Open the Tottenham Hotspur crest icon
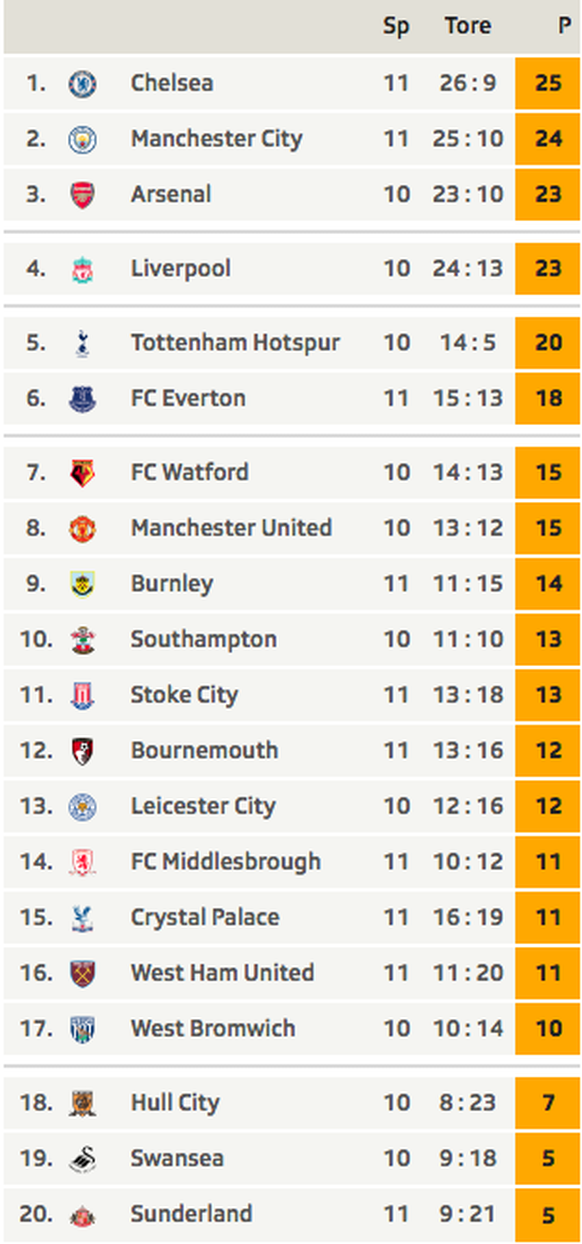The height and width of the screenshot is (1244, 582). click(82, 343)
